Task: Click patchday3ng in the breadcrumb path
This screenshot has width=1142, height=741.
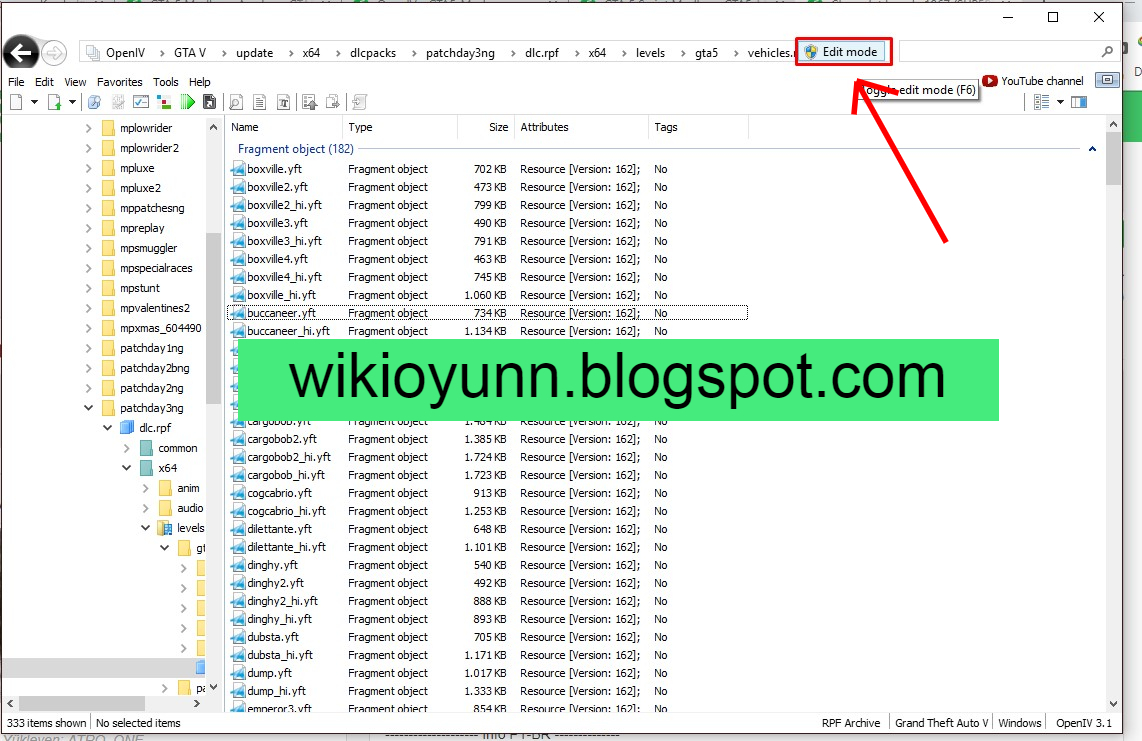Action: [x=460, y=52]
